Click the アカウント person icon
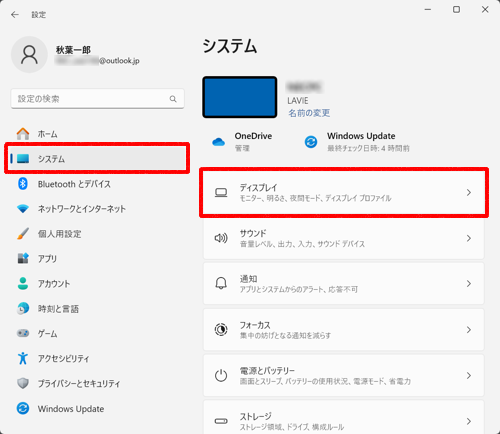 tap(23, 283)
